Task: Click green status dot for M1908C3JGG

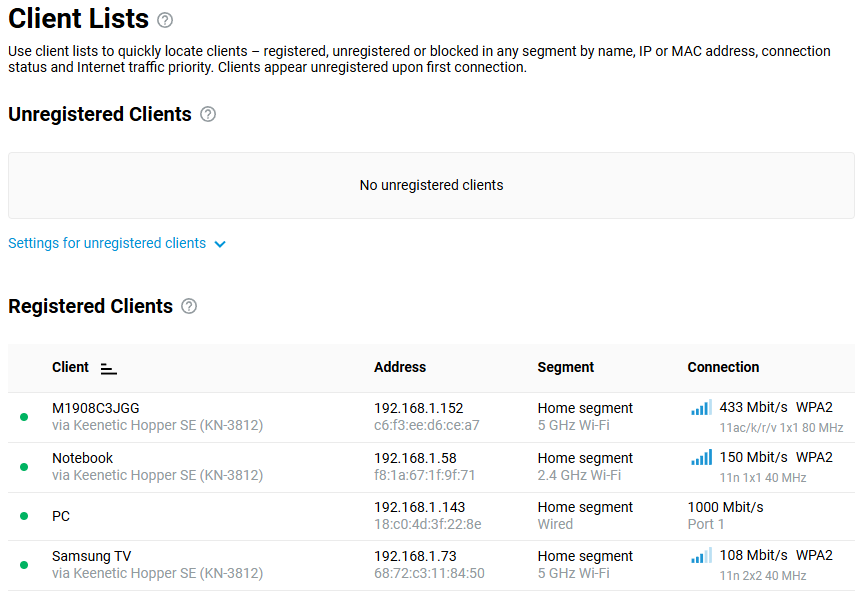Action: point(24,417)
